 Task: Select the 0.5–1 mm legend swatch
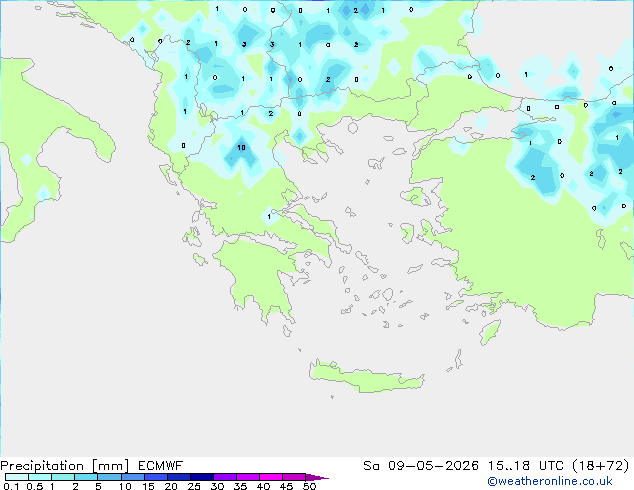tap(40, 477)
